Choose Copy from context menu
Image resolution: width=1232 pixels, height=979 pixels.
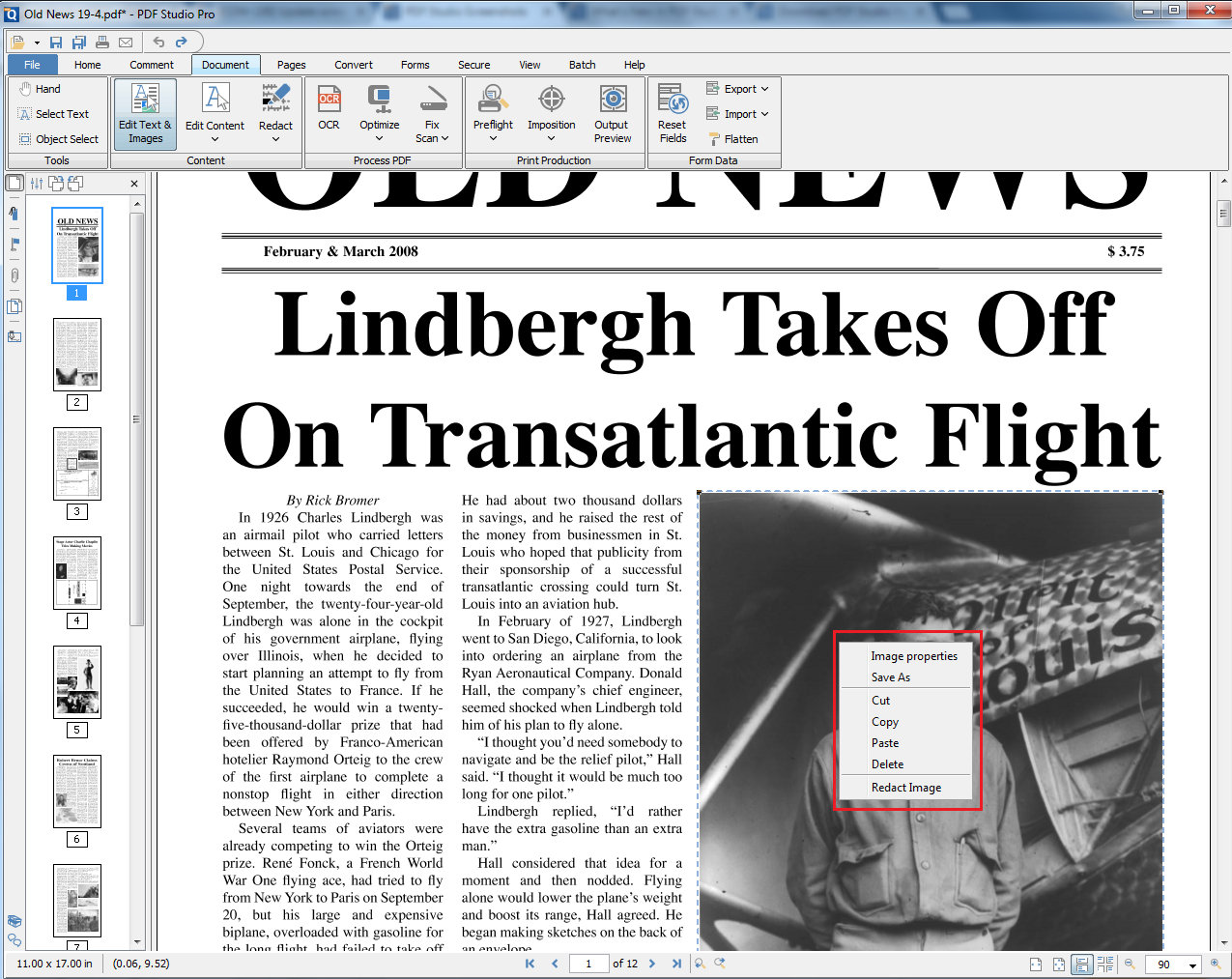[905, 722]
